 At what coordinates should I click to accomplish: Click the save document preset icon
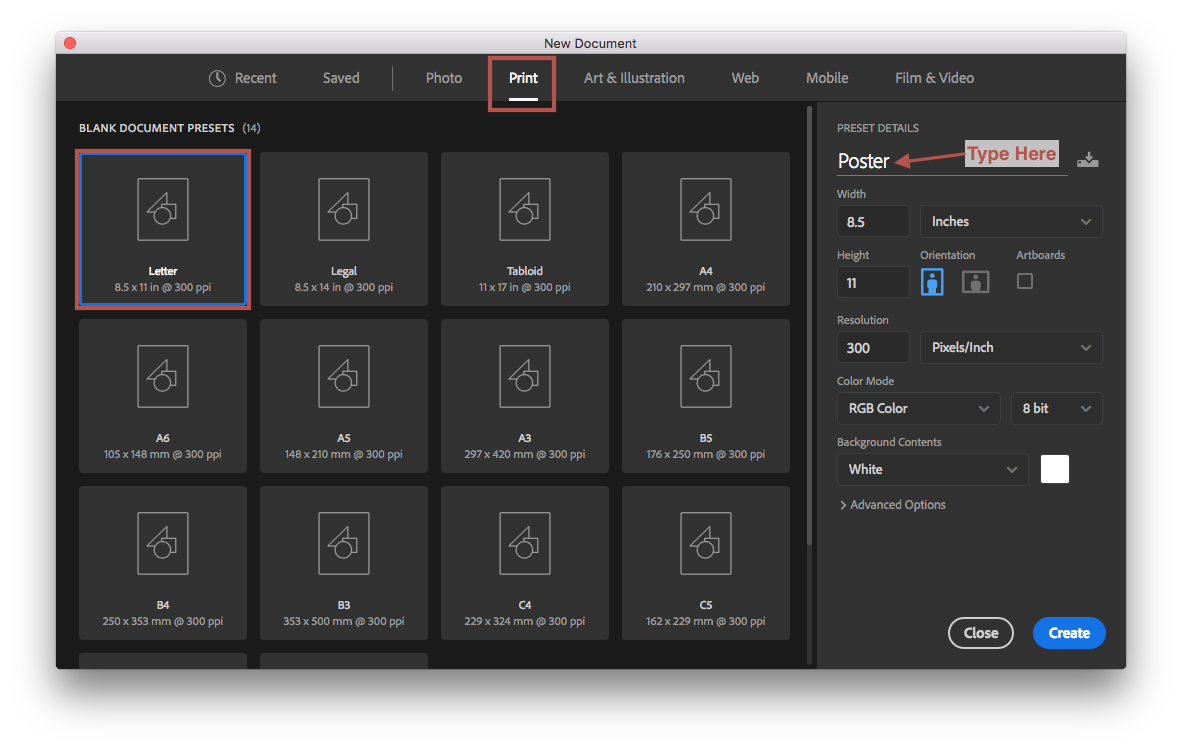click(1087, 160)
